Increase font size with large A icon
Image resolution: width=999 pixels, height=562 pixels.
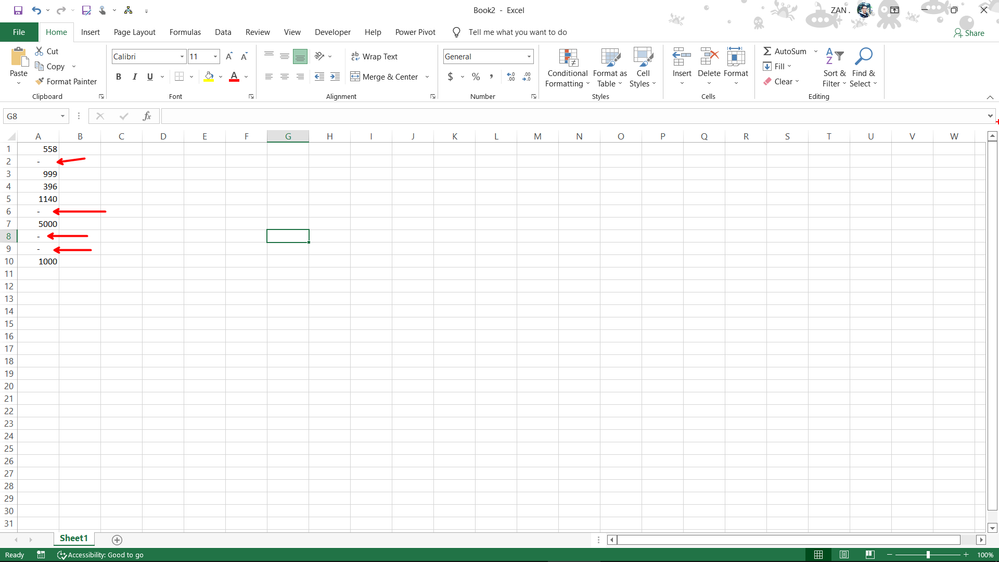(x=229, y=57)
